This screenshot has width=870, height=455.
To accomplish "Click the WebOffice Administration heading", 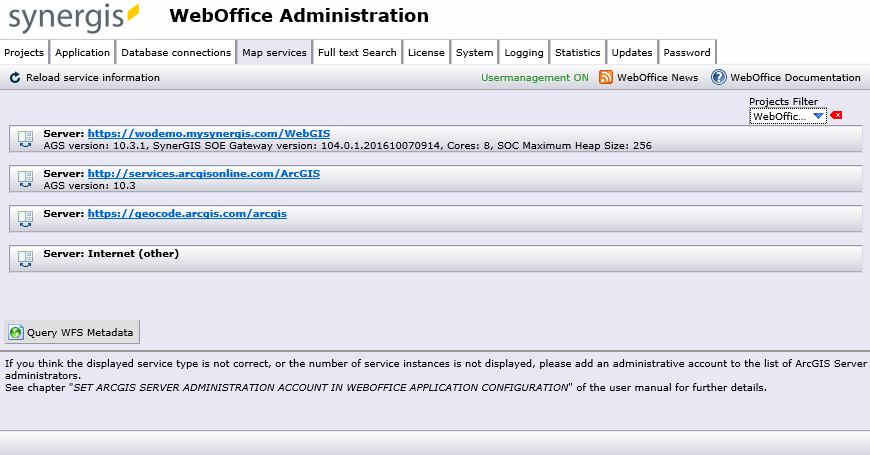I will coord(299,16).
